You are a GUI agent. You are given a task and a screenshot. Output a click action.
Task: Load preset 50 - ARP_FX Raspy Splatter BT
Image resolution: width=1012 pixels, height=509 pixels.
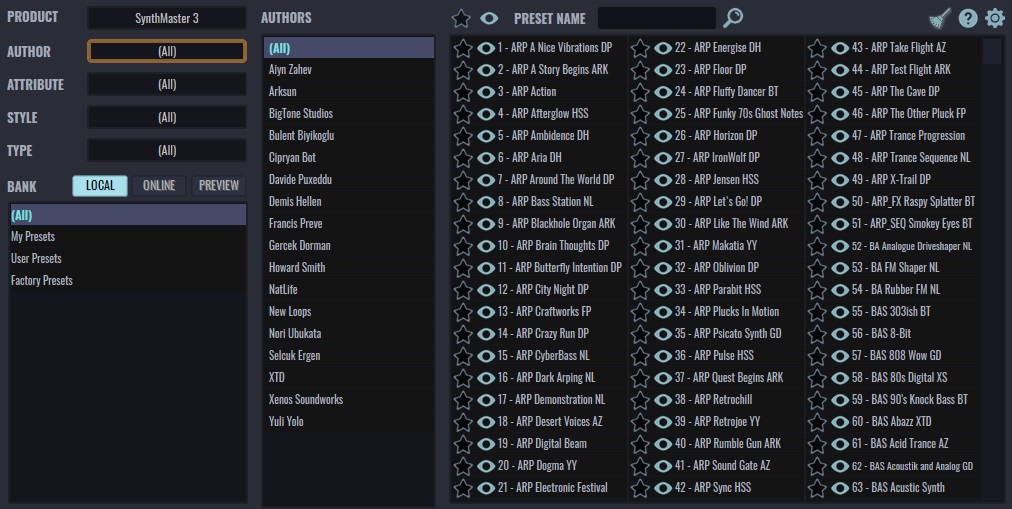(913, 202)
